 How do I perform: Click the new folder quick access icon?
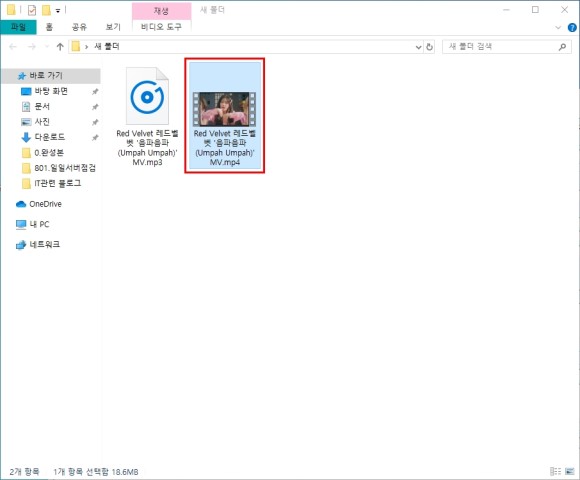coord(46,10)
